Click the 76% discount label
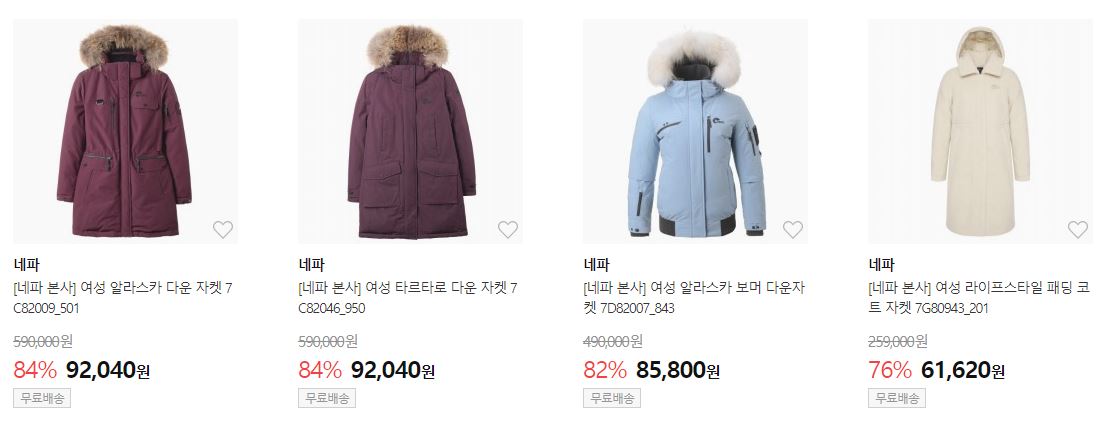 [890, 370]
